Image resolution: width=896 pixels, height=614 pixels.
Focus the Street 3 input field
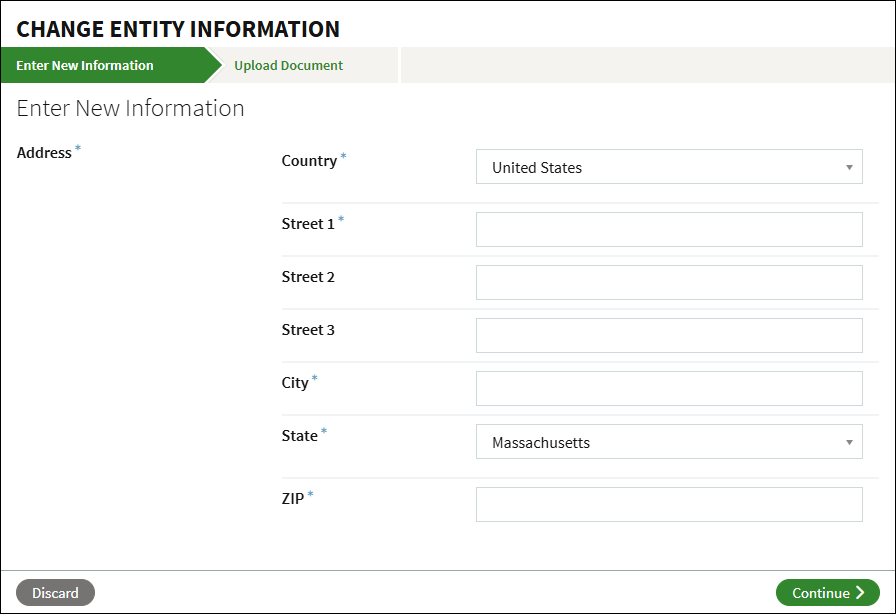point(669,336)
